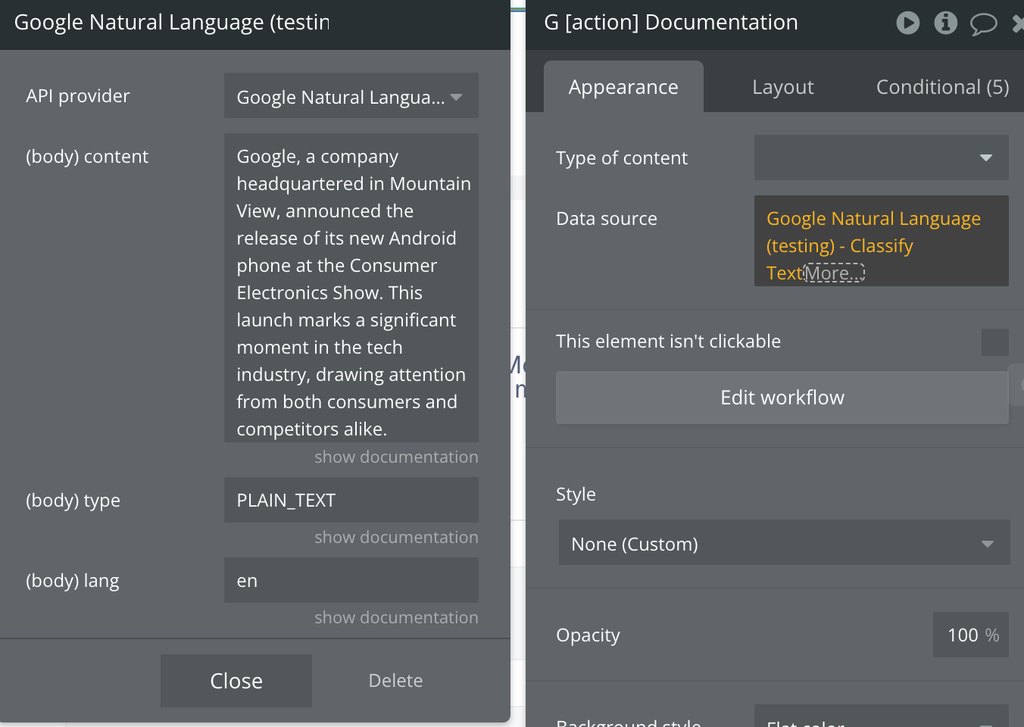Open the Type of content dropdown
1024x727 pixels.
point(881,157)
